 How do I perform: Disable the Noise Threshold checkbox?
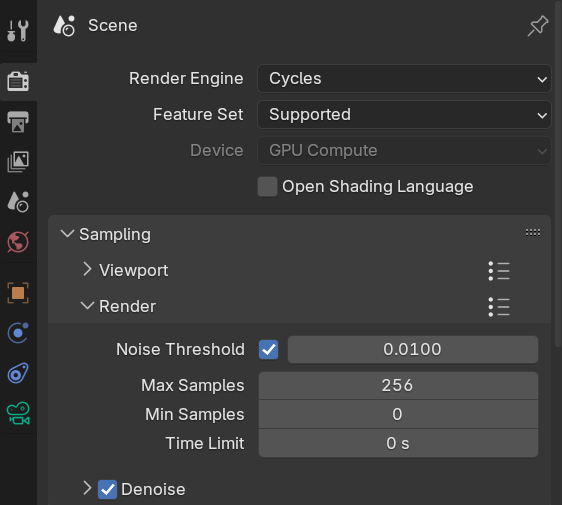268,349
